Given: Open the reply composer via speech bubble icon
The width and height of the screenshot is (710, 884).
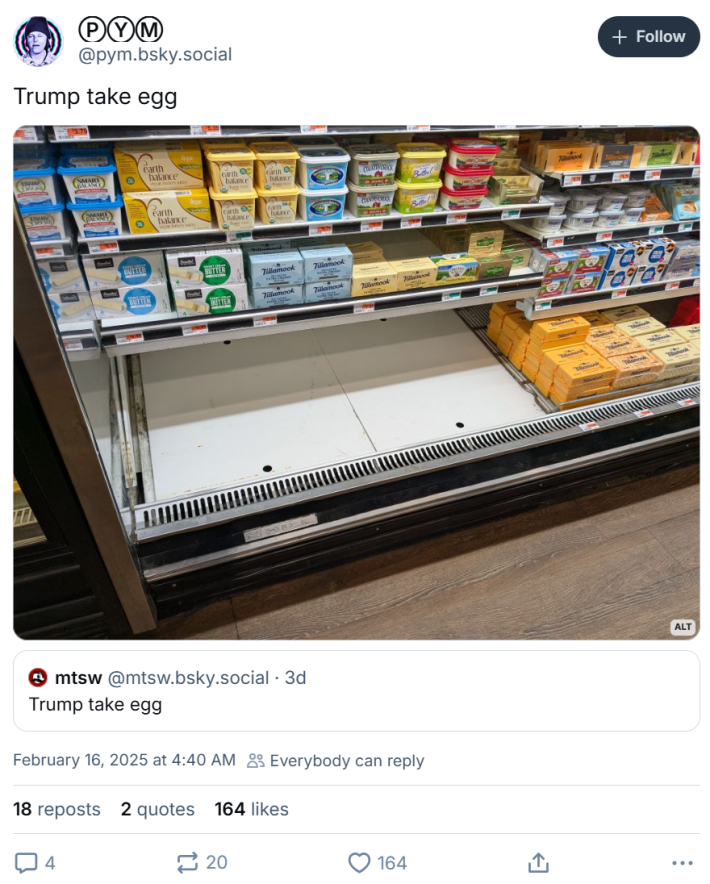Looking at the screenshot, I should pos(26,862).
